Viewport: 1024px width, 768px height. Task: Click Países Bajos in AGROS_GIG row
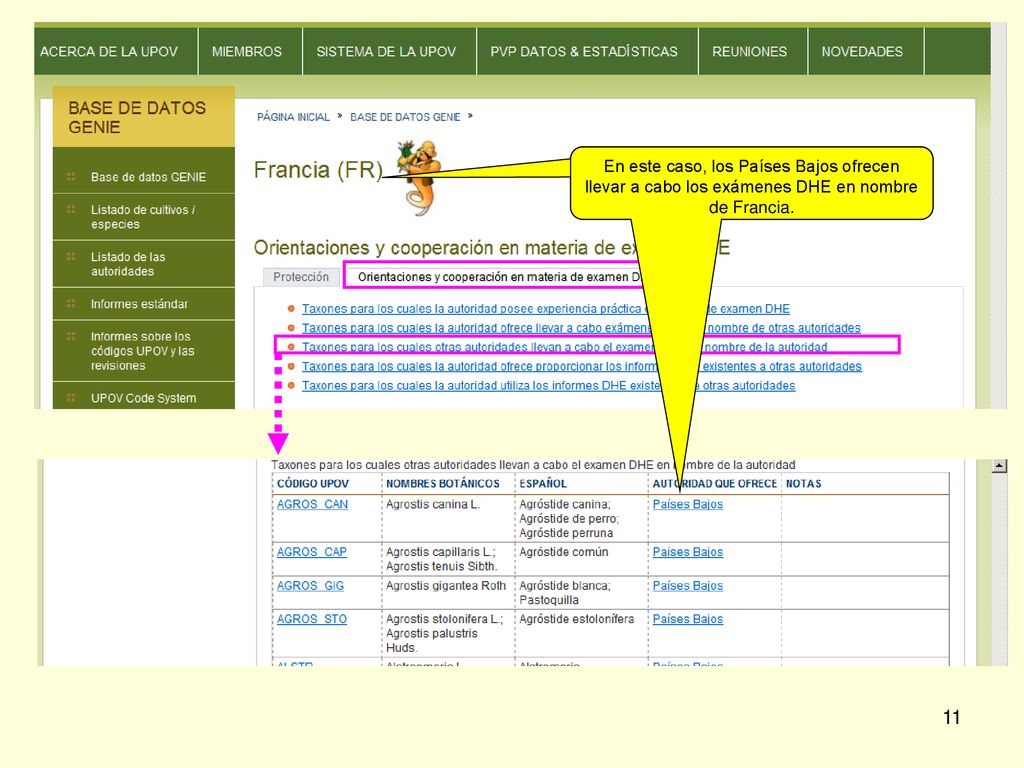tap(688, 586)
